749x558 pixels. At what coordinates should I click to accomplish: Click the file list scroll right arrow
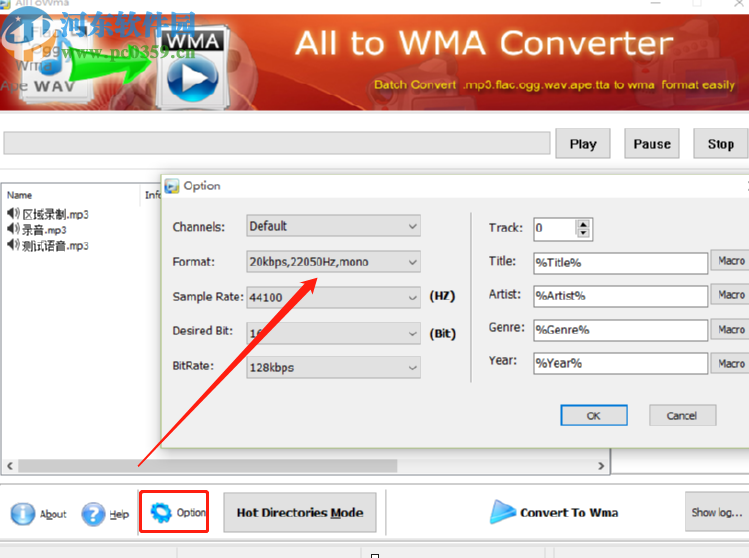(601, 465)
